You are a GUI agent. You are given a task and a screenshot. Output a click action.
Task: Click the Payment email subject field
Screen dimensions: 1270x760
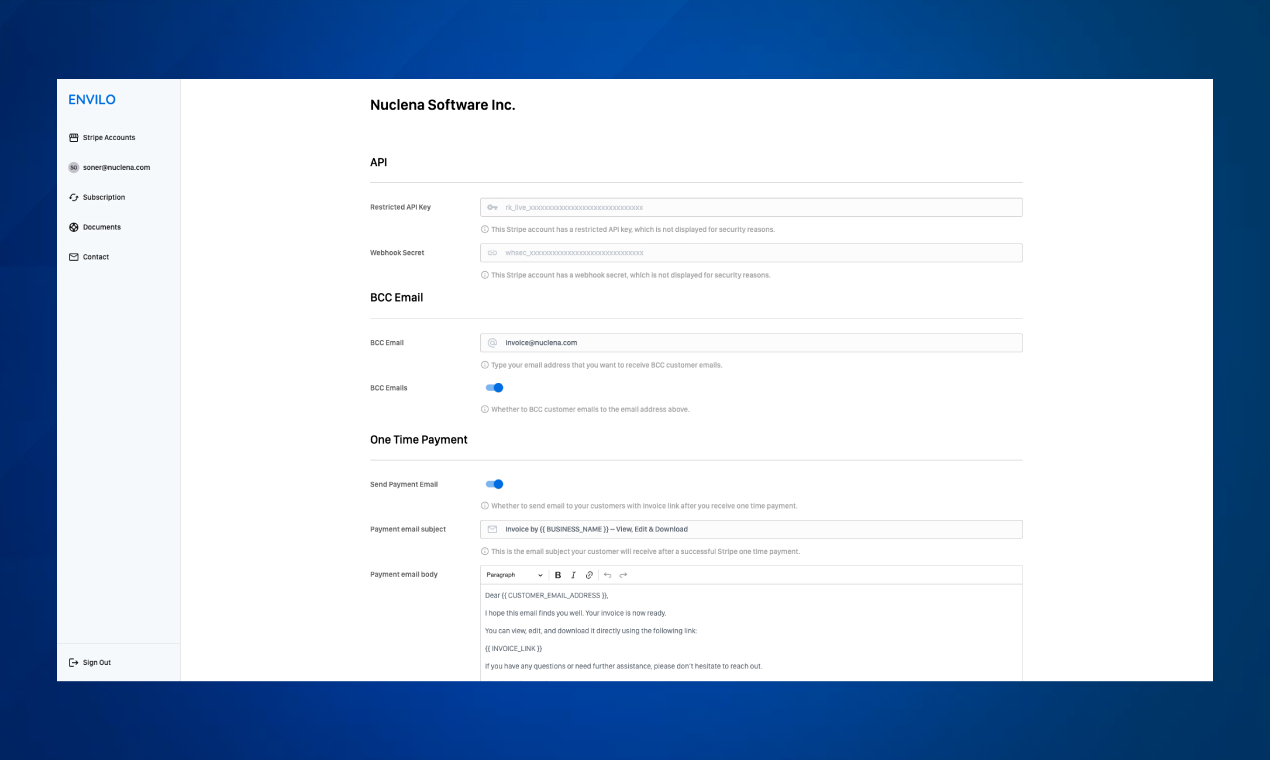(751, 530)
